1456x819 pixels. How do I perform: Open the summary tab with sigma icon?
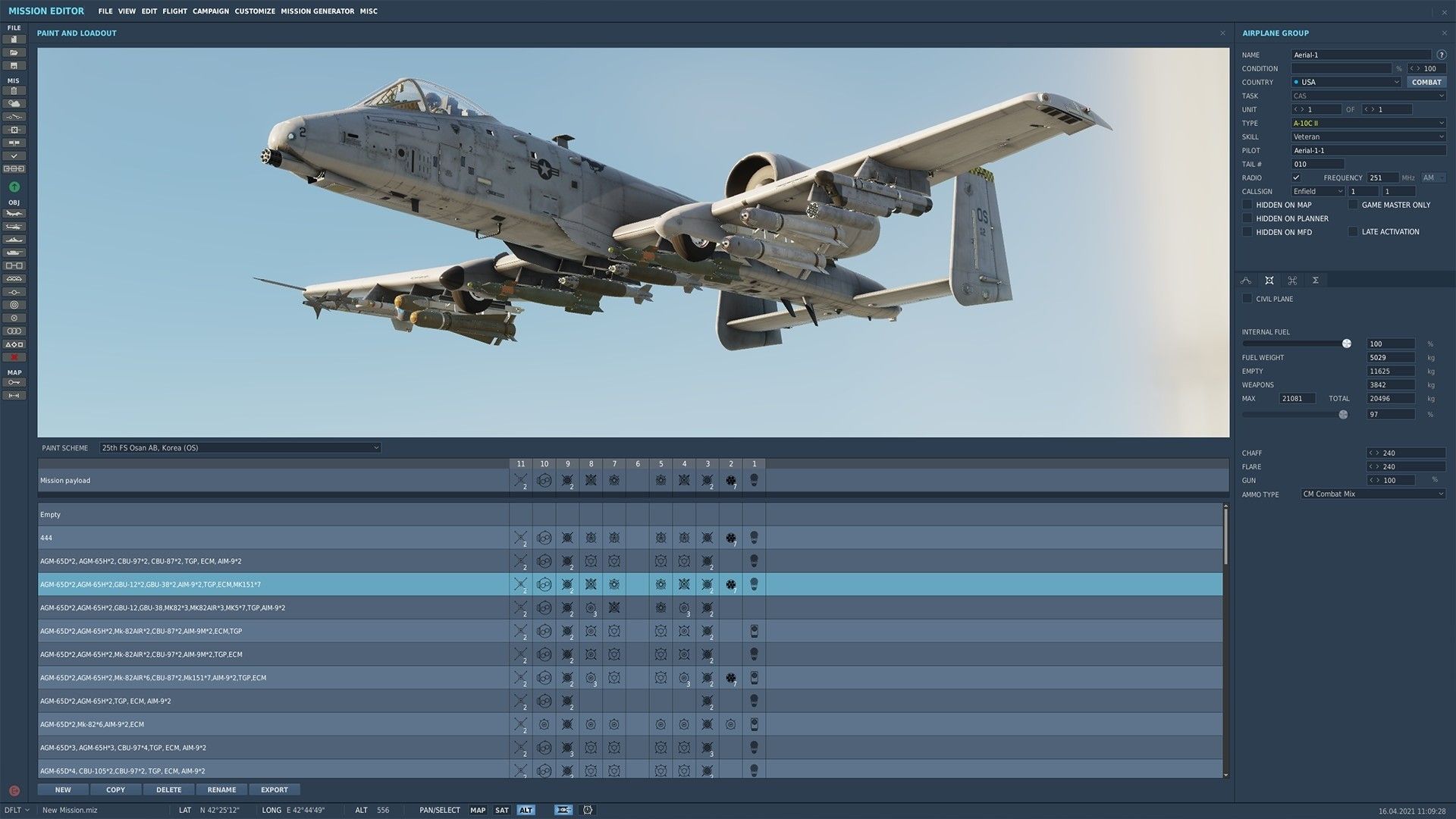1316,280
